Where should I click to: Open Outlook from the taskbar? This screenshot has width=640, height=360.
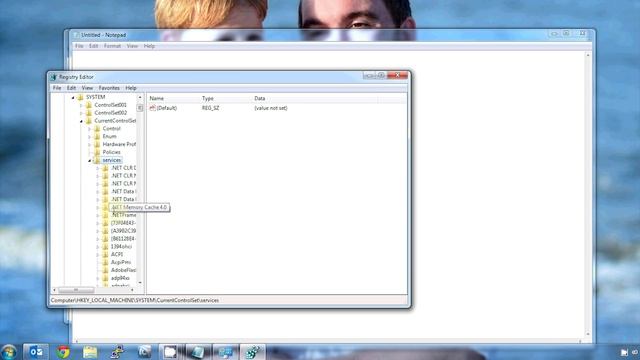pos(36,352)
